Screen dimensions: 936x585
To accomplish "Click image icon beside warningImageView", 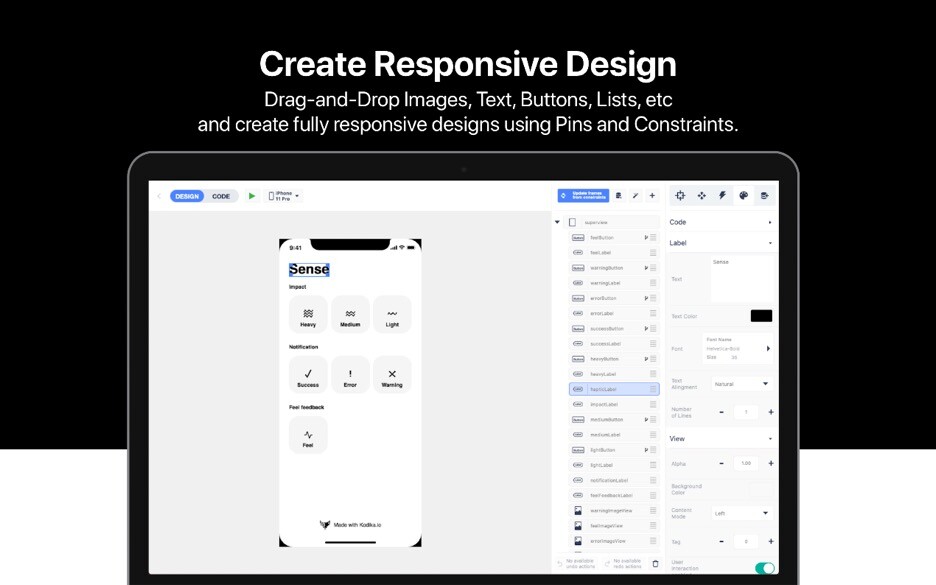I will coord(578,511).
